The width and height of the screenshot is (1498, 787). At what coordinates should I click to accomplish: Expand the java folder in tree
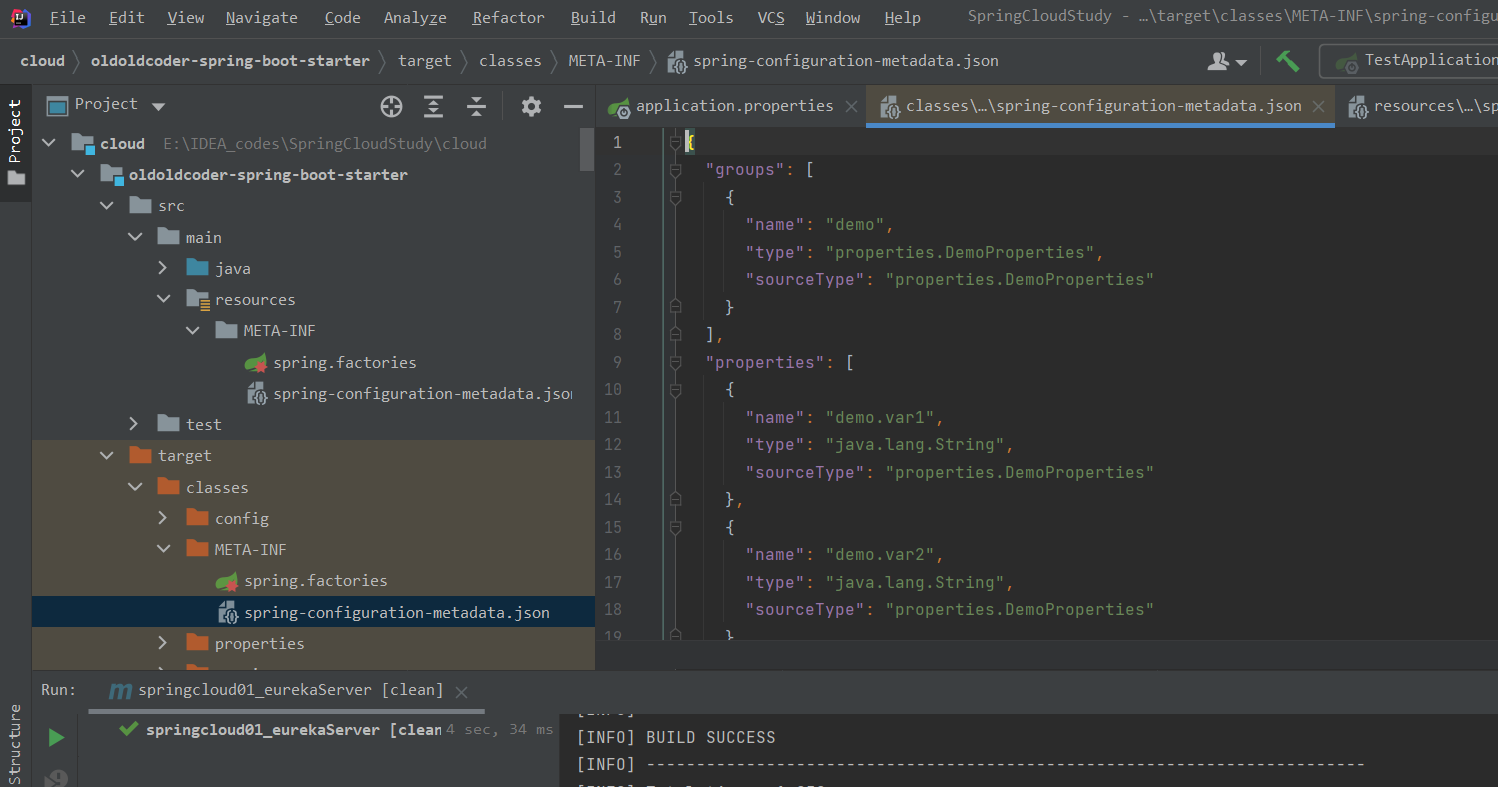tap(163, 268)
